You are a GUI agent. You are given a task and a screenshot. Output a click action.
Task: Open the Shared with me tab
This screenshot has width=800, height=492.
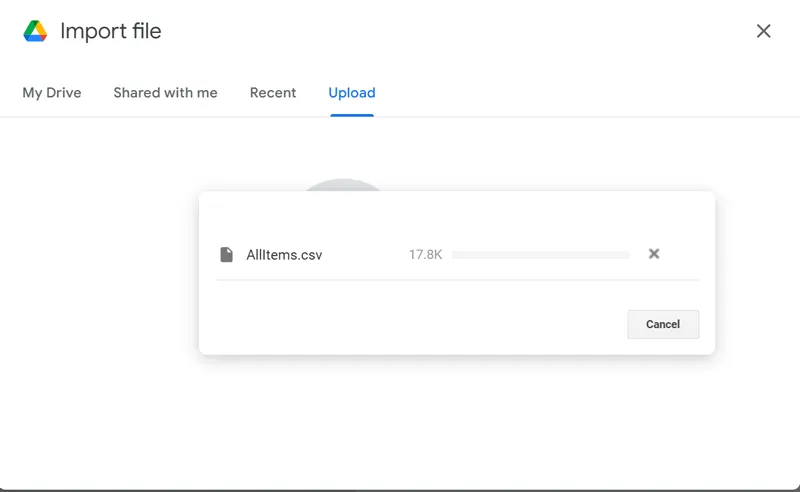point(165,93)
